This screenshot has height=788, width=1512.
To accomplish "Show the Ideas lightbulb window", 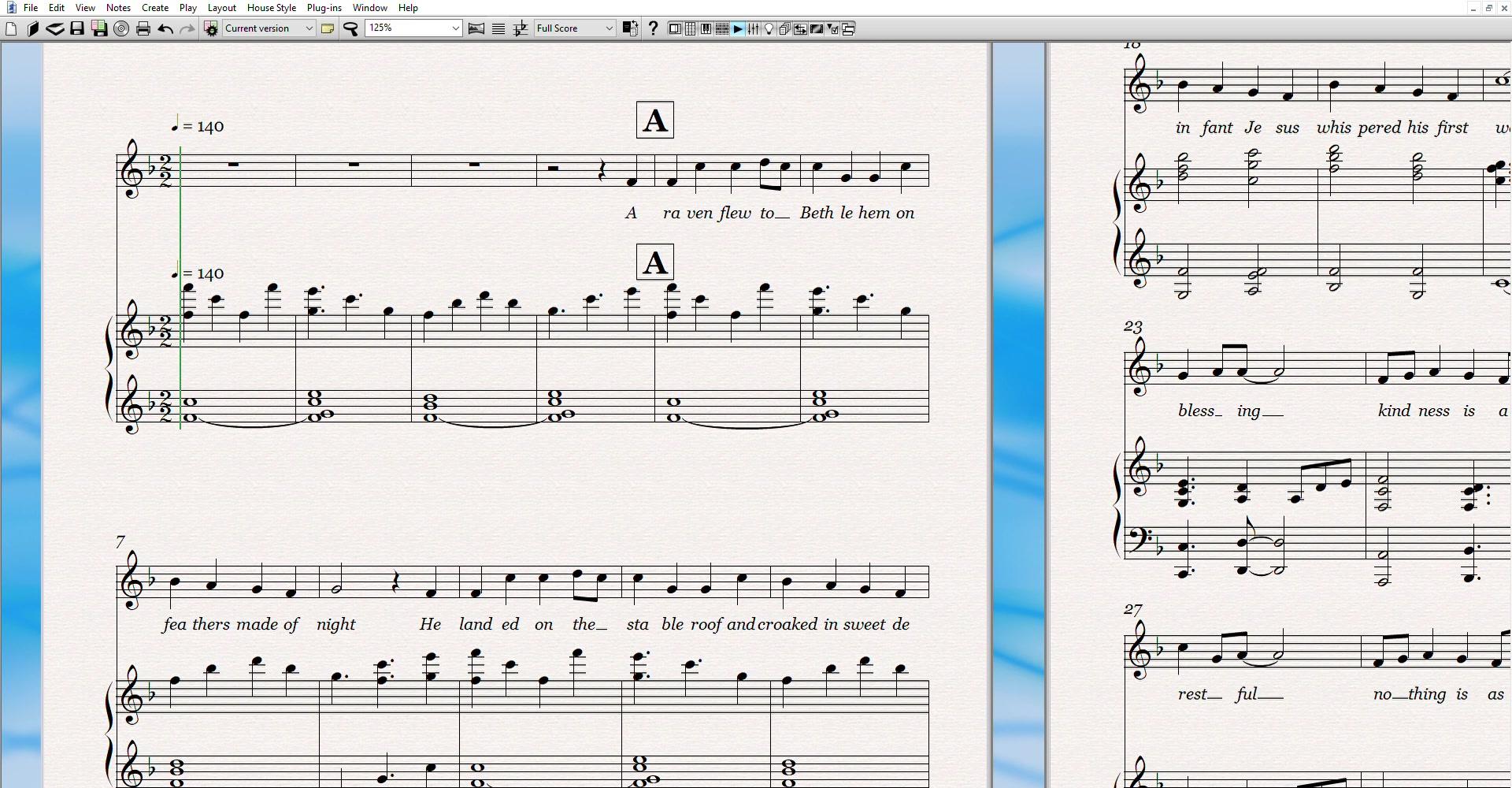I will point(769,29).
